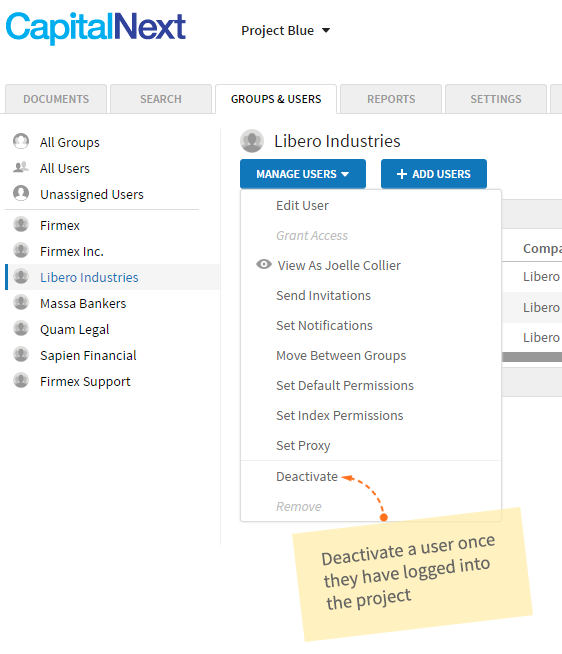
Task: Click the Quam Legal group avatar icon
Action: tap(21, 328)
